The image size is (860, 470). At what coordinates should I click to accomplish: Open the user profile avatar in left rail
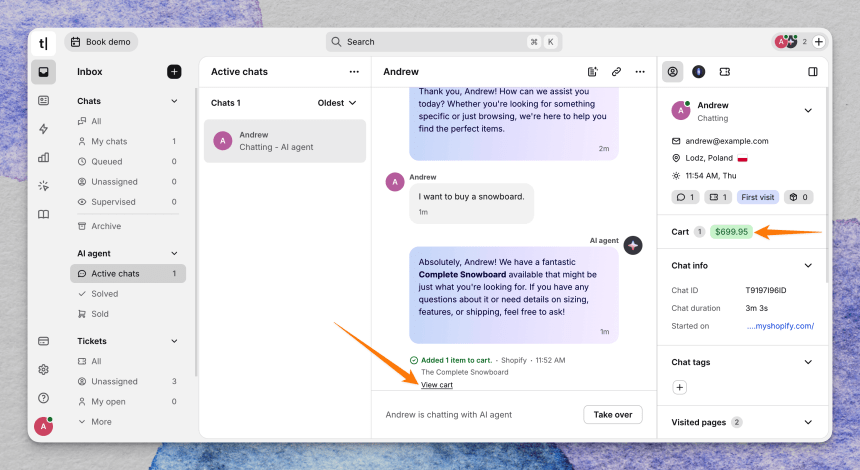pos(43,426)
